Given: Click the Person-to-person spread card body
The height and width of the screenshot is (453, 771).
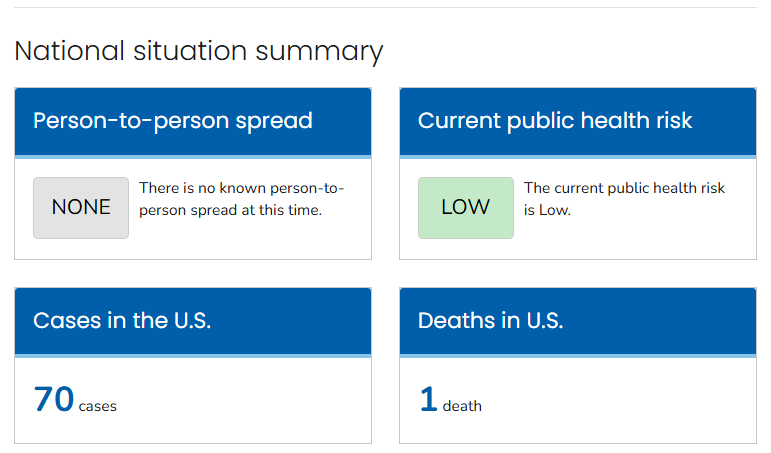Looking at the screenshot, I should point(193,209).
